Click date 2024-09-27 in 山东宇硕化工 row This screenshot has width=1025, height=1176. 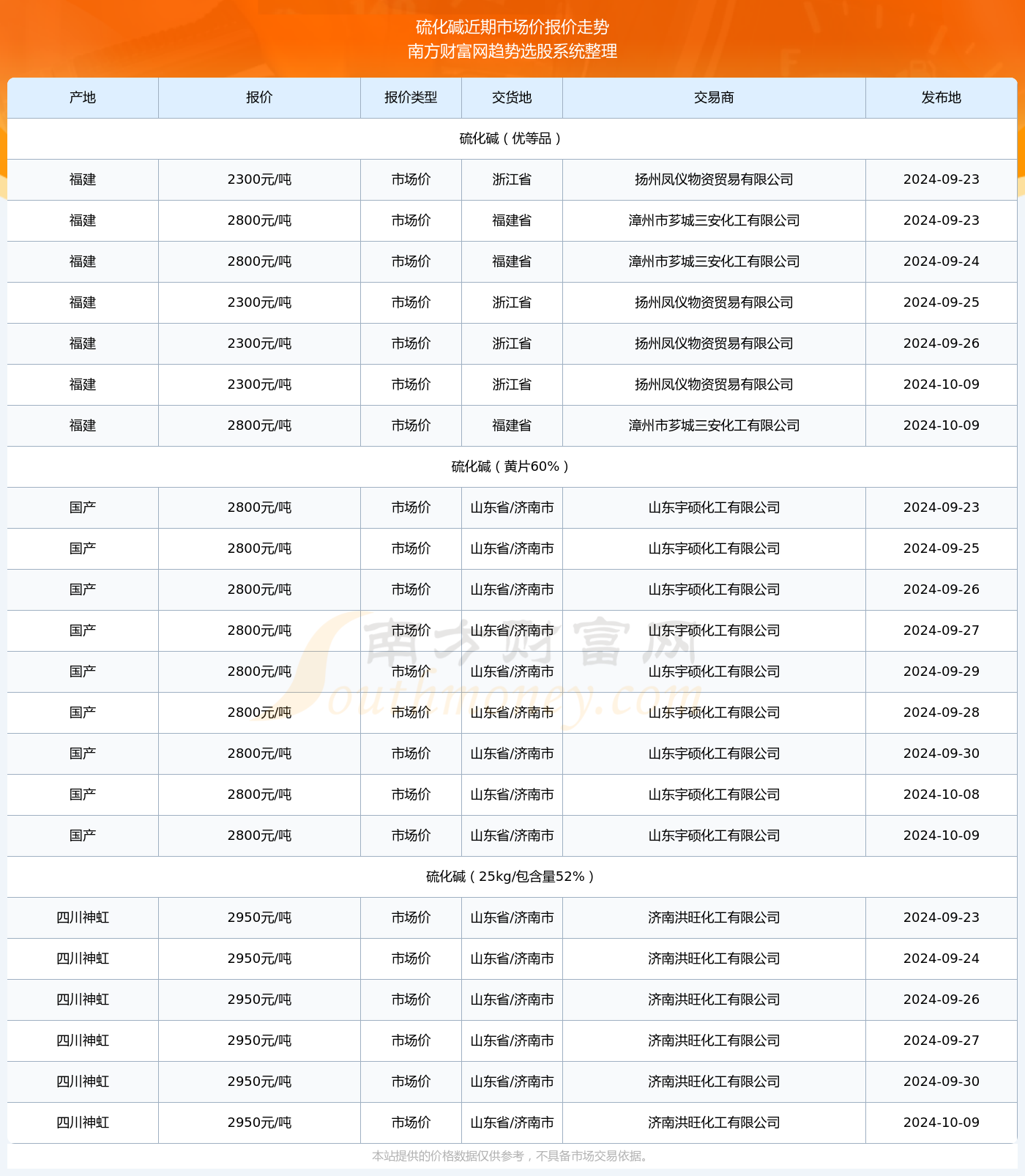[942, 630]
